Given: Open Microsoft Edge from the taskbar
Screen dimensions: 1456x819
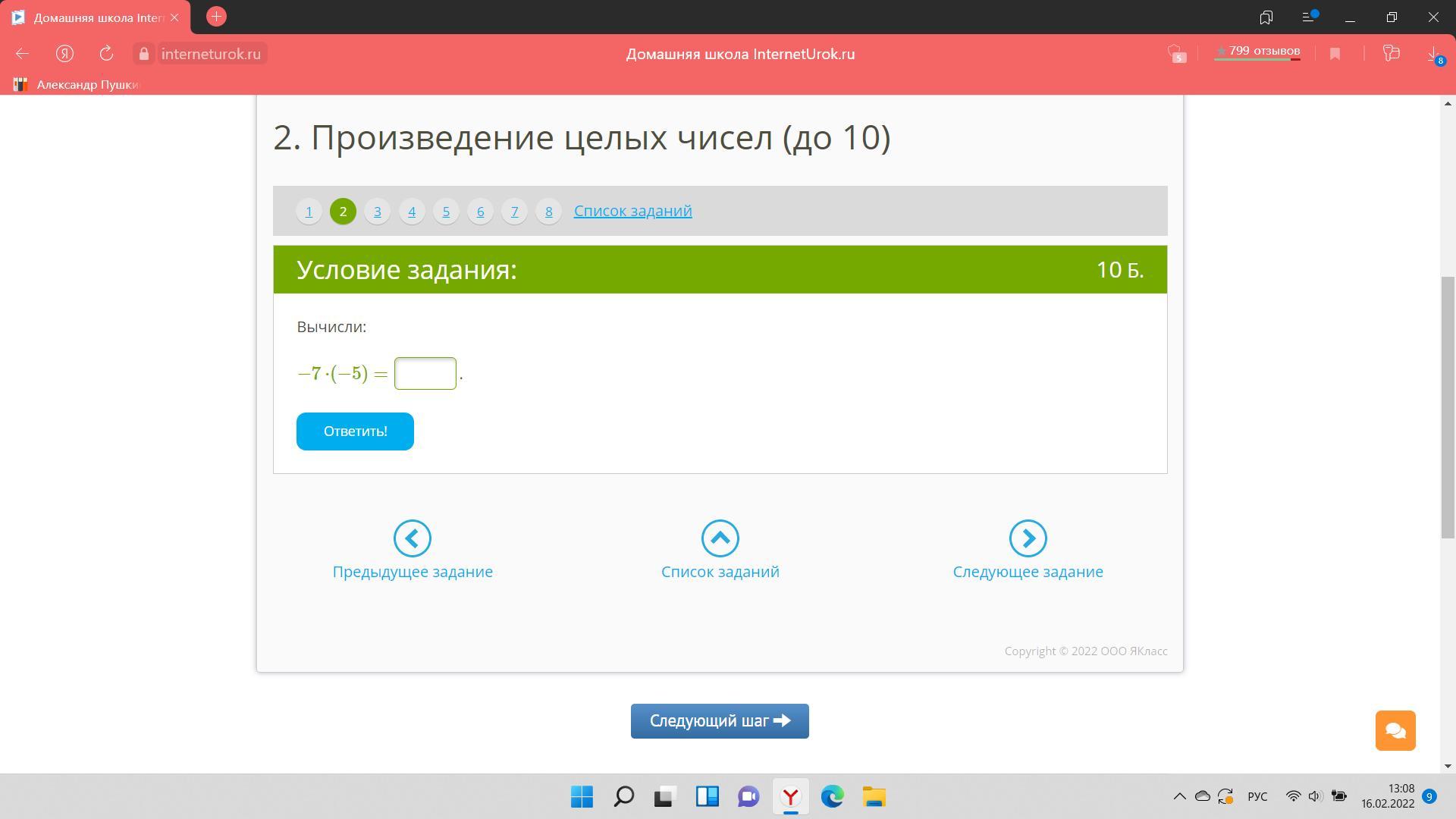Looking at the screenshot, I should pyautogui.click(x=832, y=797).
